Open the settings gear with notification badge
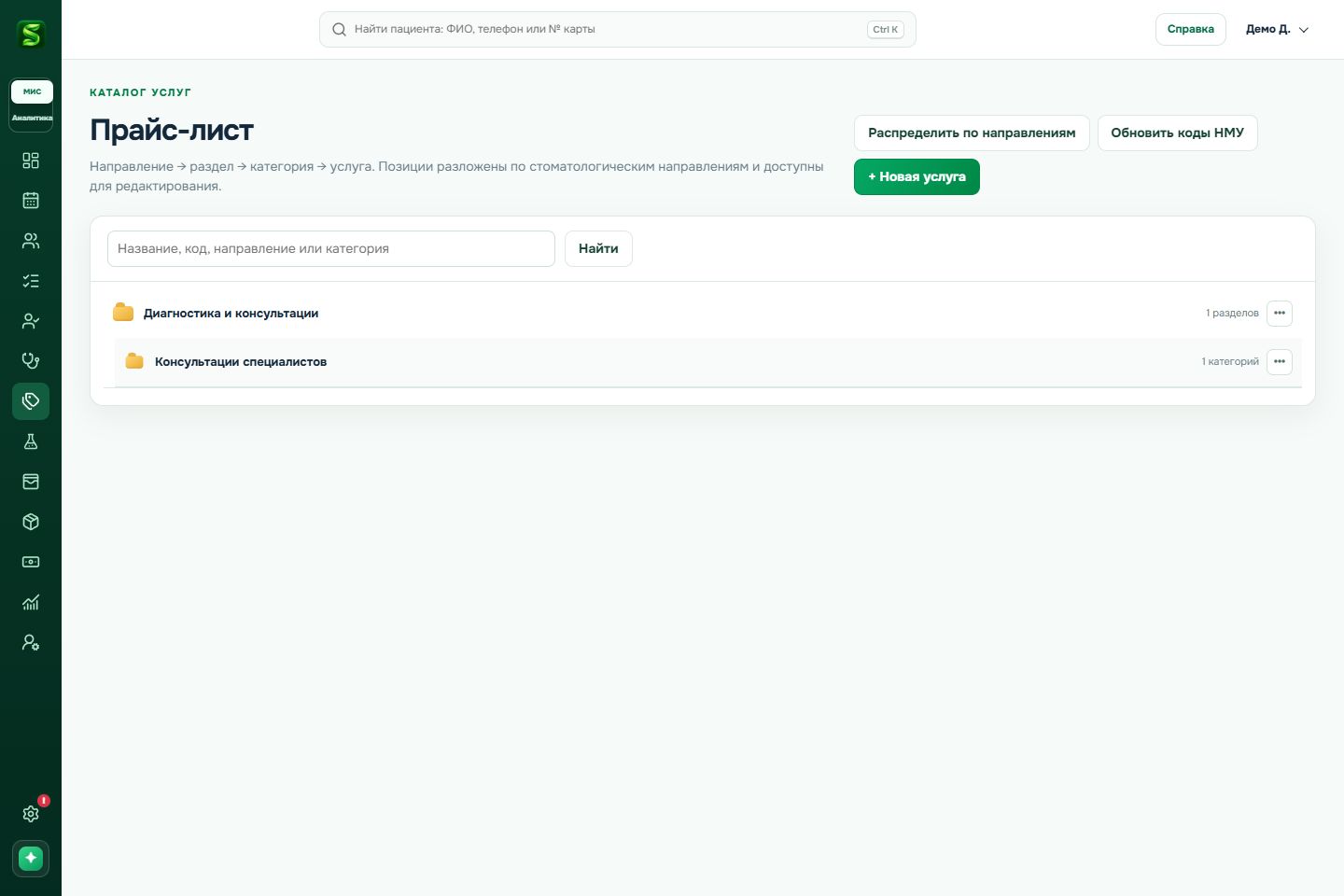The image size is (1344, 896). pyautogui.click(x=31, y=814)
